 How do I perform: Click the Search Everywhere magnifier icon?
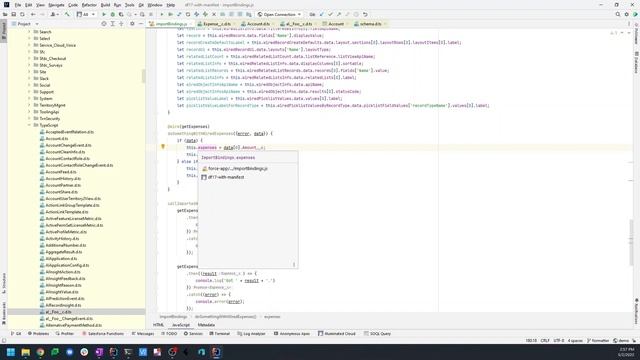618,14
